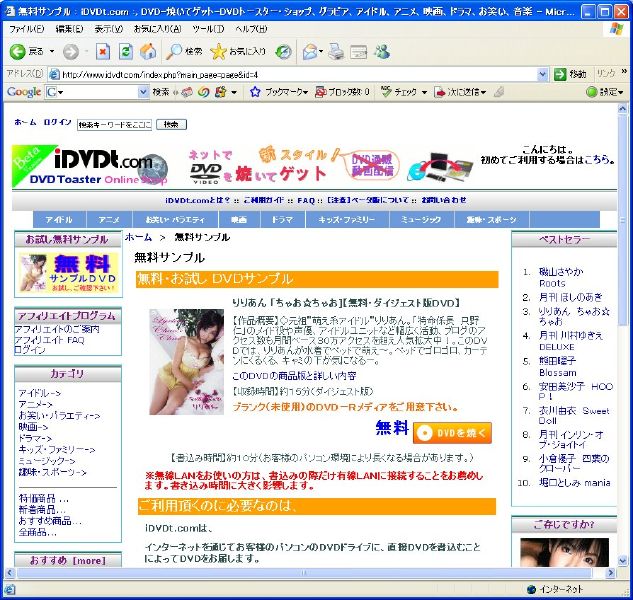
Task: Open the Google toolbar ブックマーク dropdown
Action: [278, 92]
